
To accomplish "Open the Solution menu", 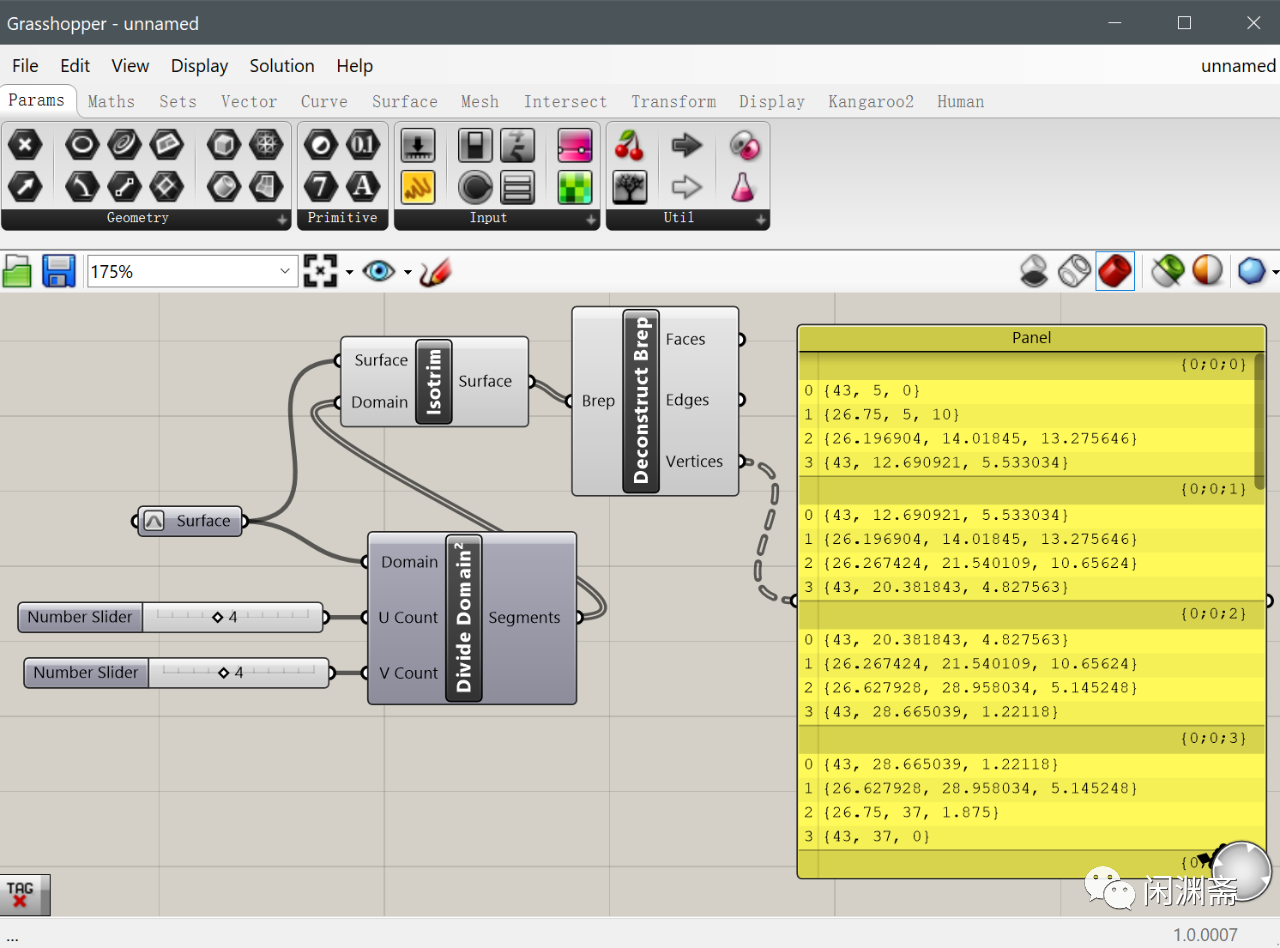I will pos(282,66).
